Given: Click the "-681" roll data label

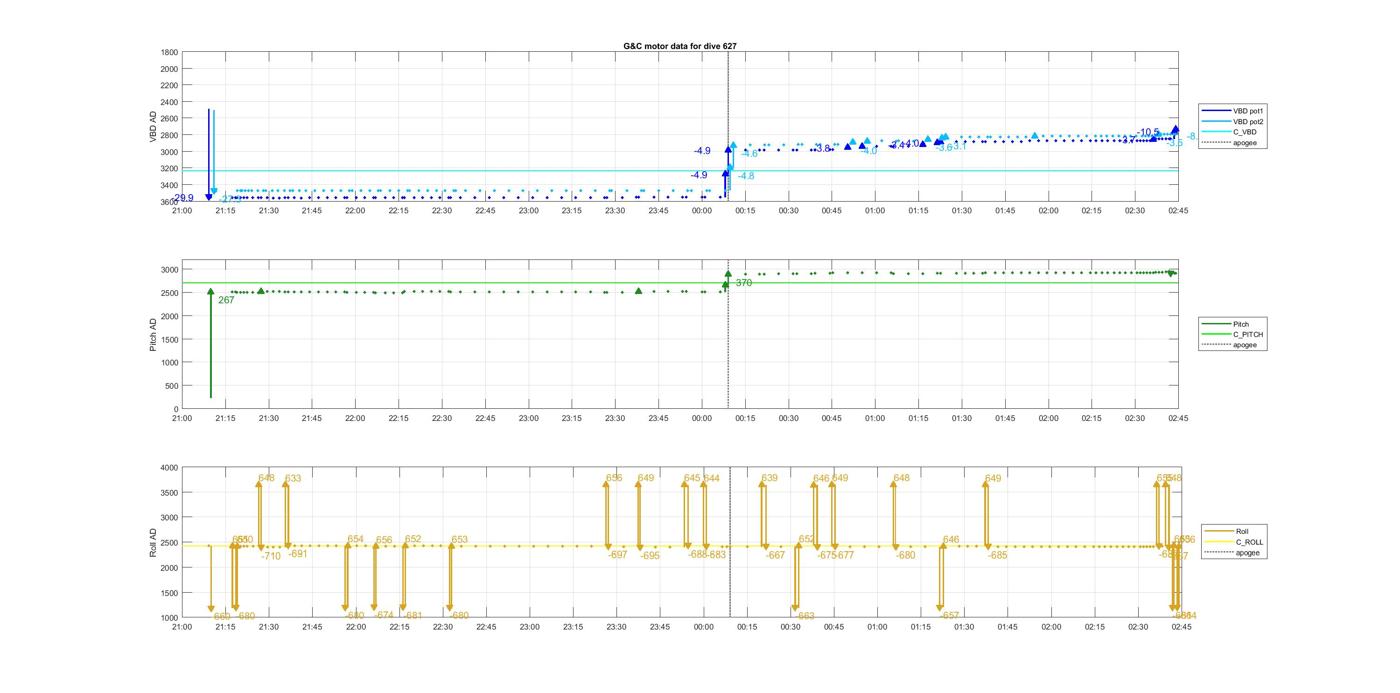Looking at the screenshot, I should point(413,616).
